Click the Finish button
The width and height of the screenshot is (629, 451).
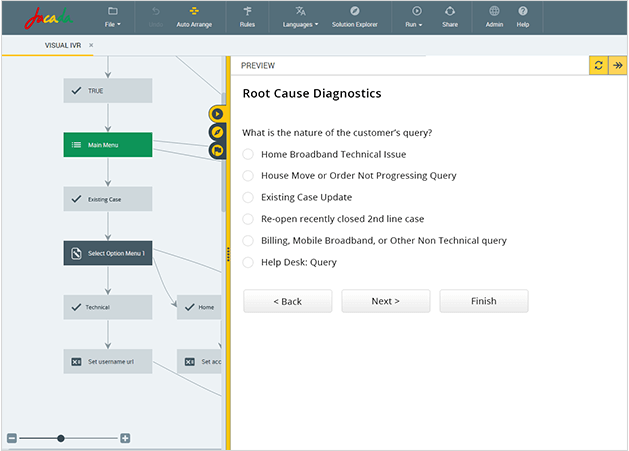484,301
